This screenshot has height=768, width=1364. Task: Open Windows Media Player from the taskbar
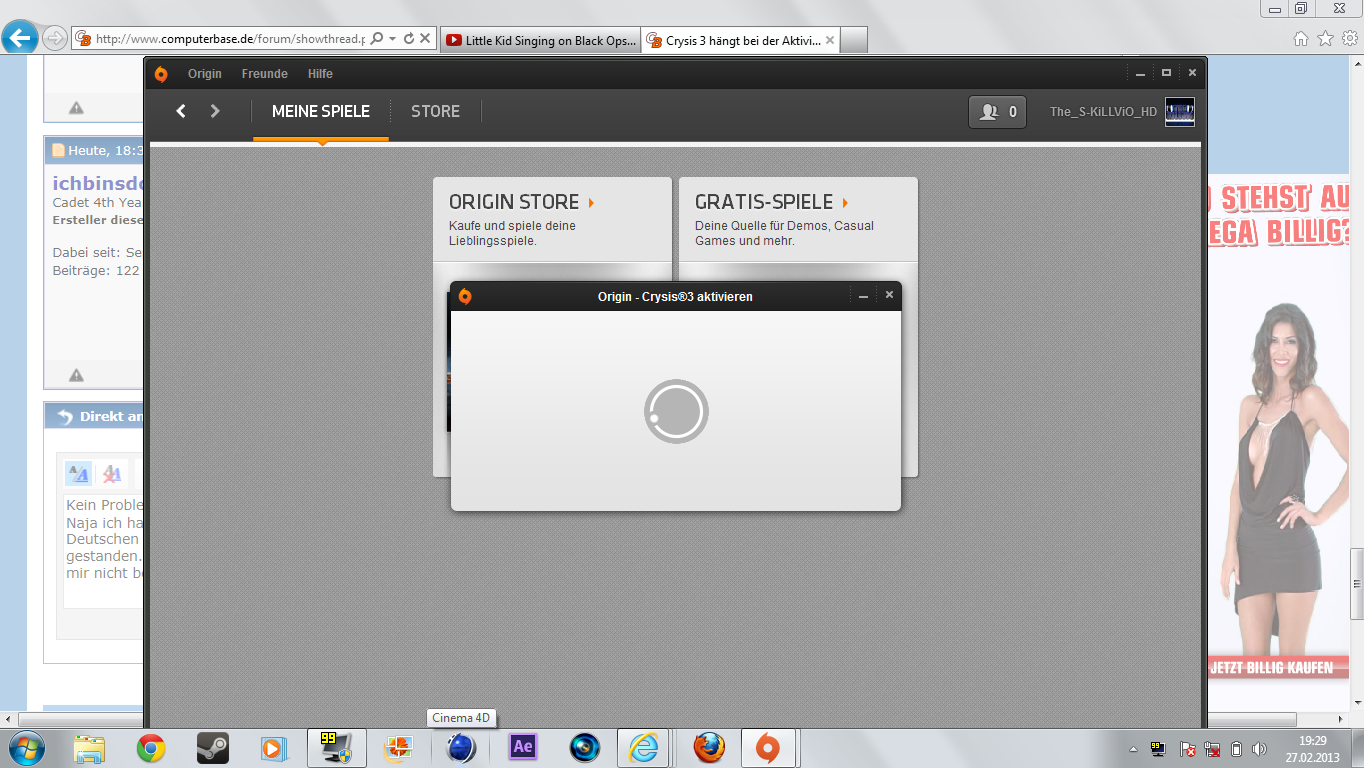272,748
